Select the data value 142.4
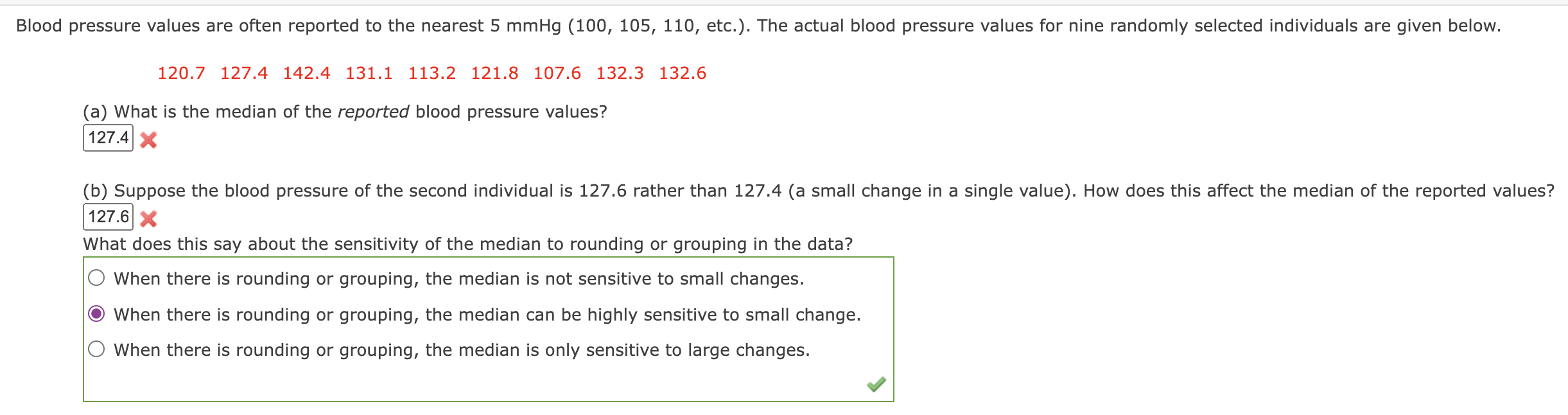The height and width of the screenshot is (415, 1568). [308, 73]
